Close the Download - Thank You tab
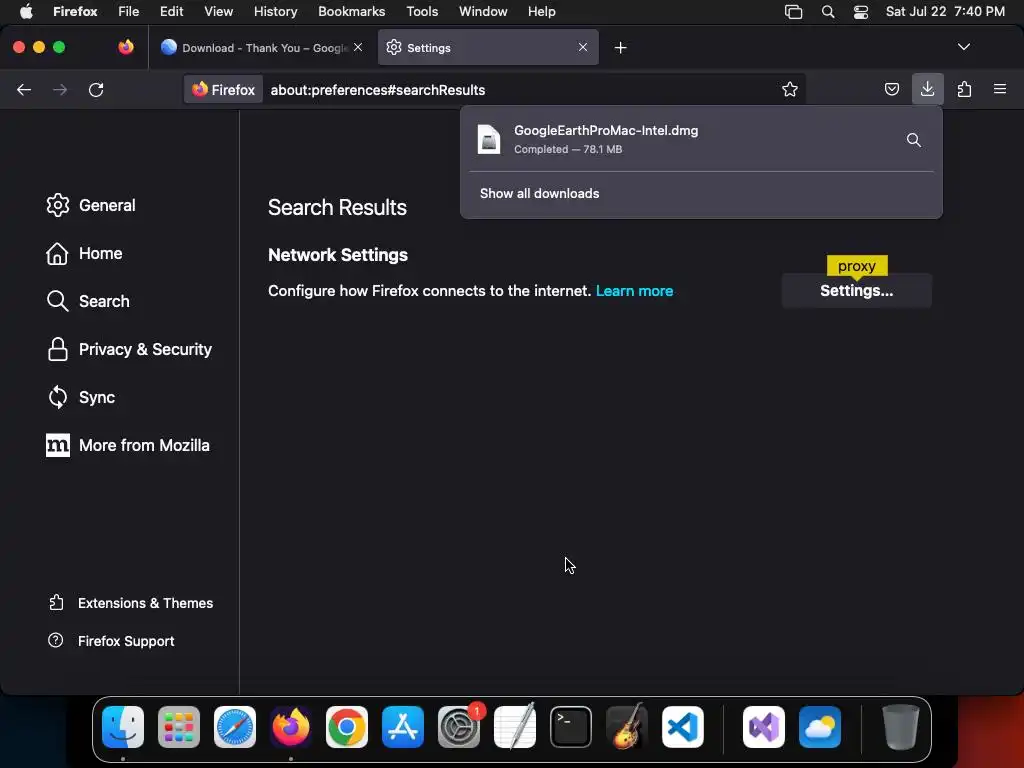The image size is (1024, 768). (x=358, y=47)
